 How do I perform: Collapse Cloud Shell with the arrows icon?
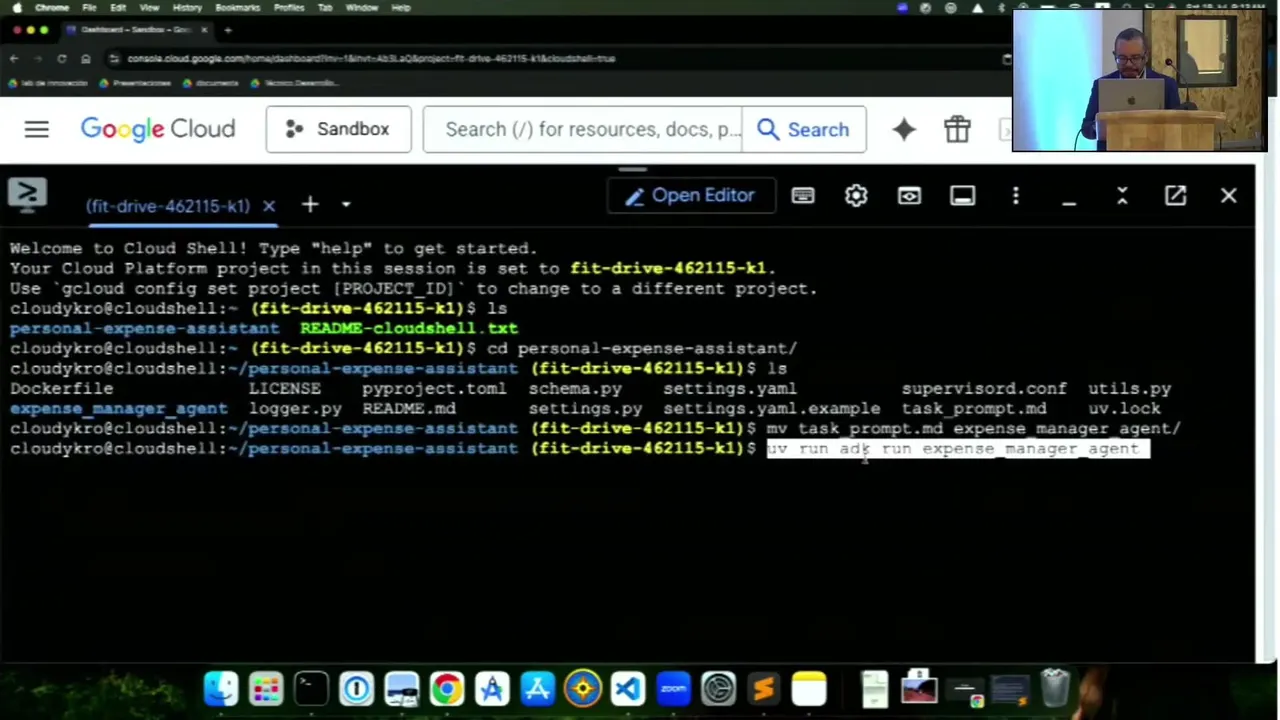1122,196
